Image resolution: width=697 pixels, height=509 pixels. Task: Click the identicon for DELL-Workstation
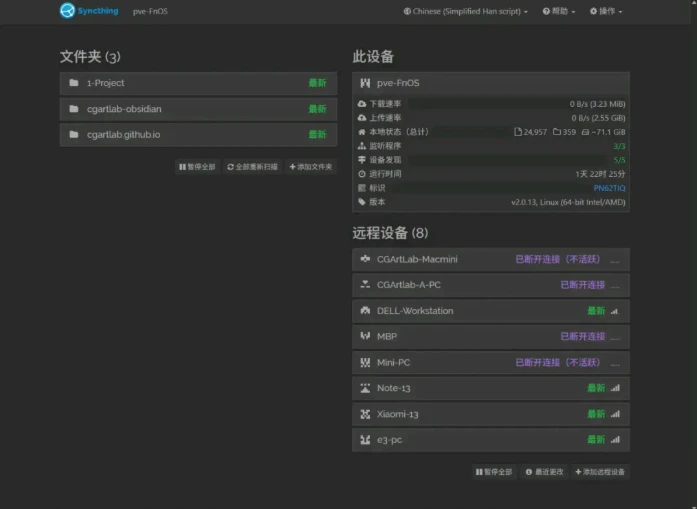pos(365,311)
